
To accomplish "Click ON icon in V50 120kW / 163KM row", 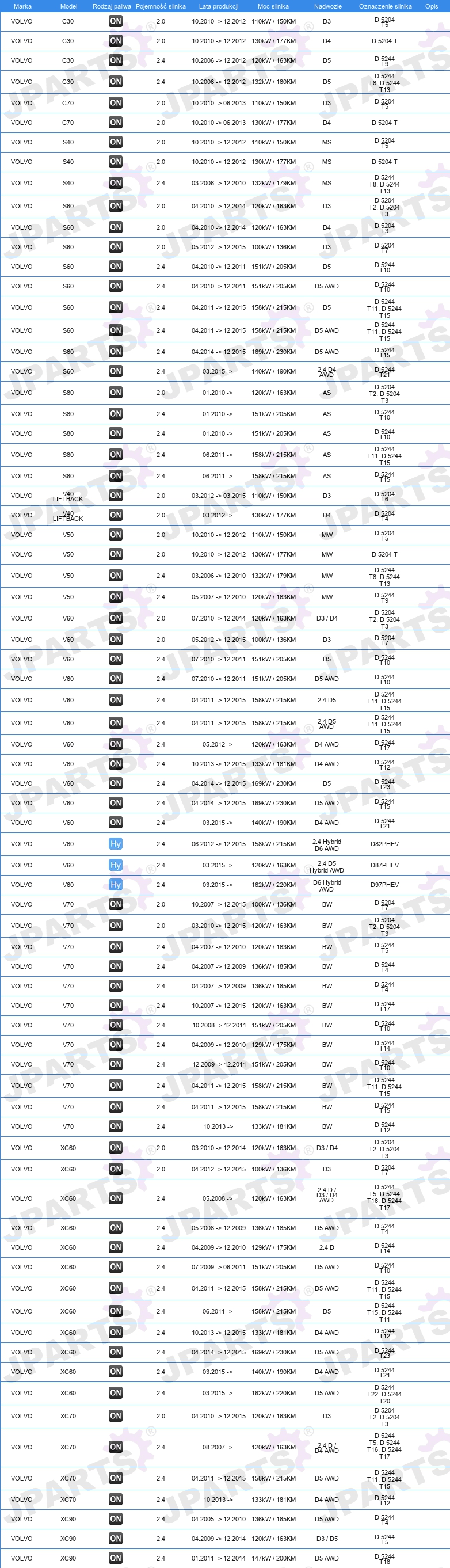I will [116, 597].
